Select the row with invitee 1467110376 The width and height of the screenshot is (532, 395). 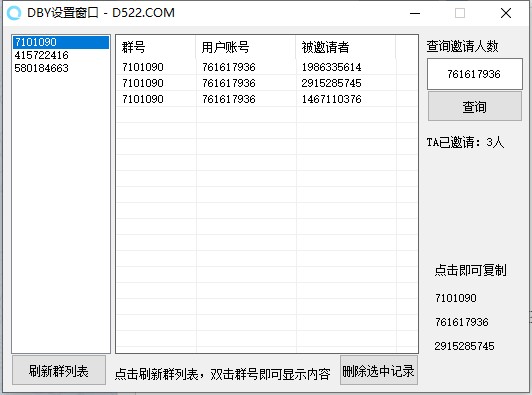coord(267,99)
